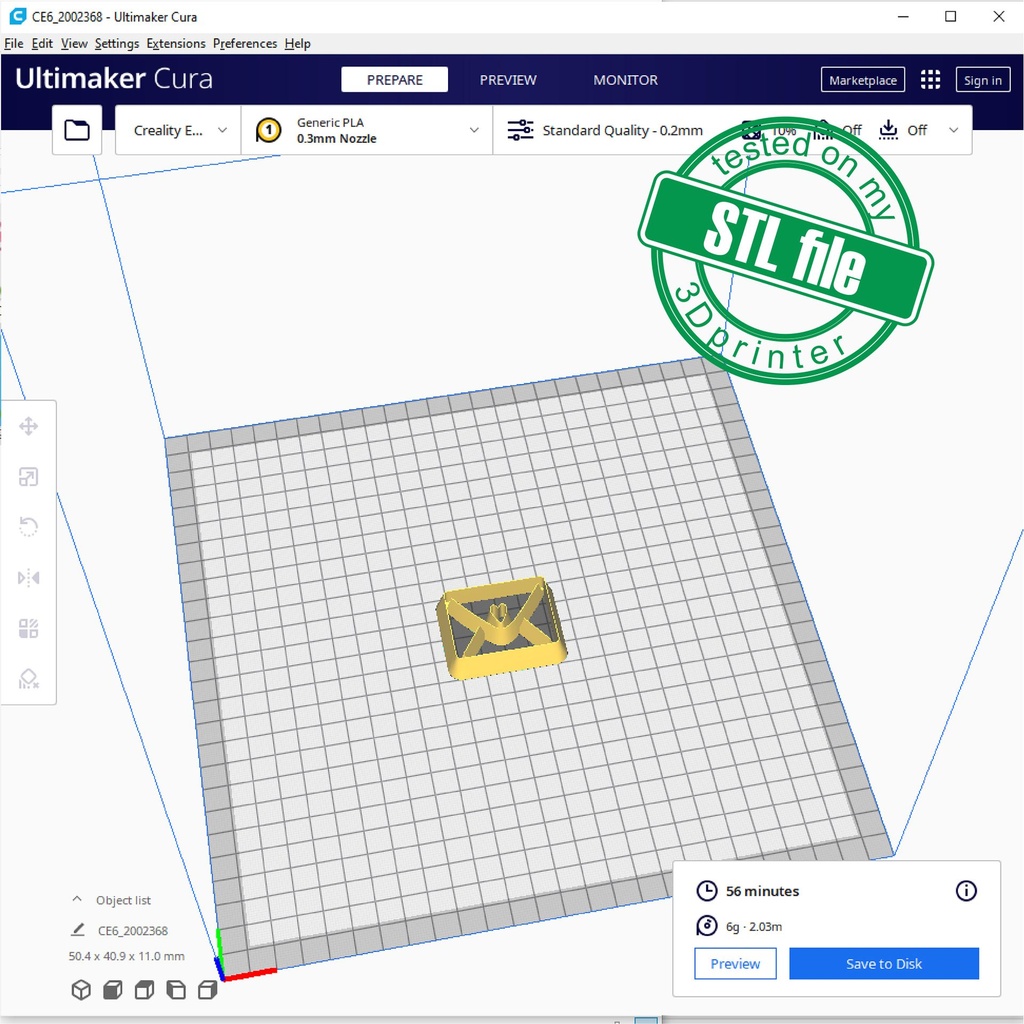Expand the Creality printer selector dropdown

pyautogui.click(x=179, y=130)
